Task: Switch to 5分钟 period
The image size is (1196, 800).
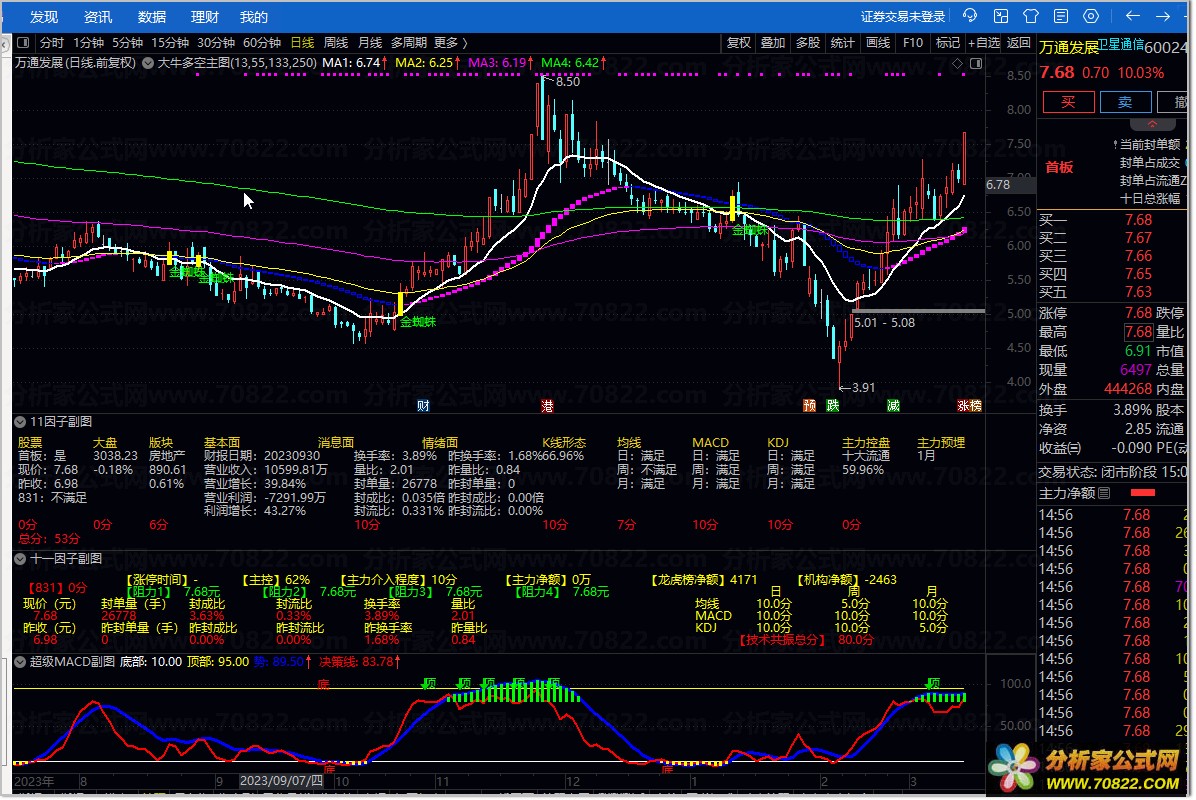Action: pyautogui.click(x=127, y=43)
